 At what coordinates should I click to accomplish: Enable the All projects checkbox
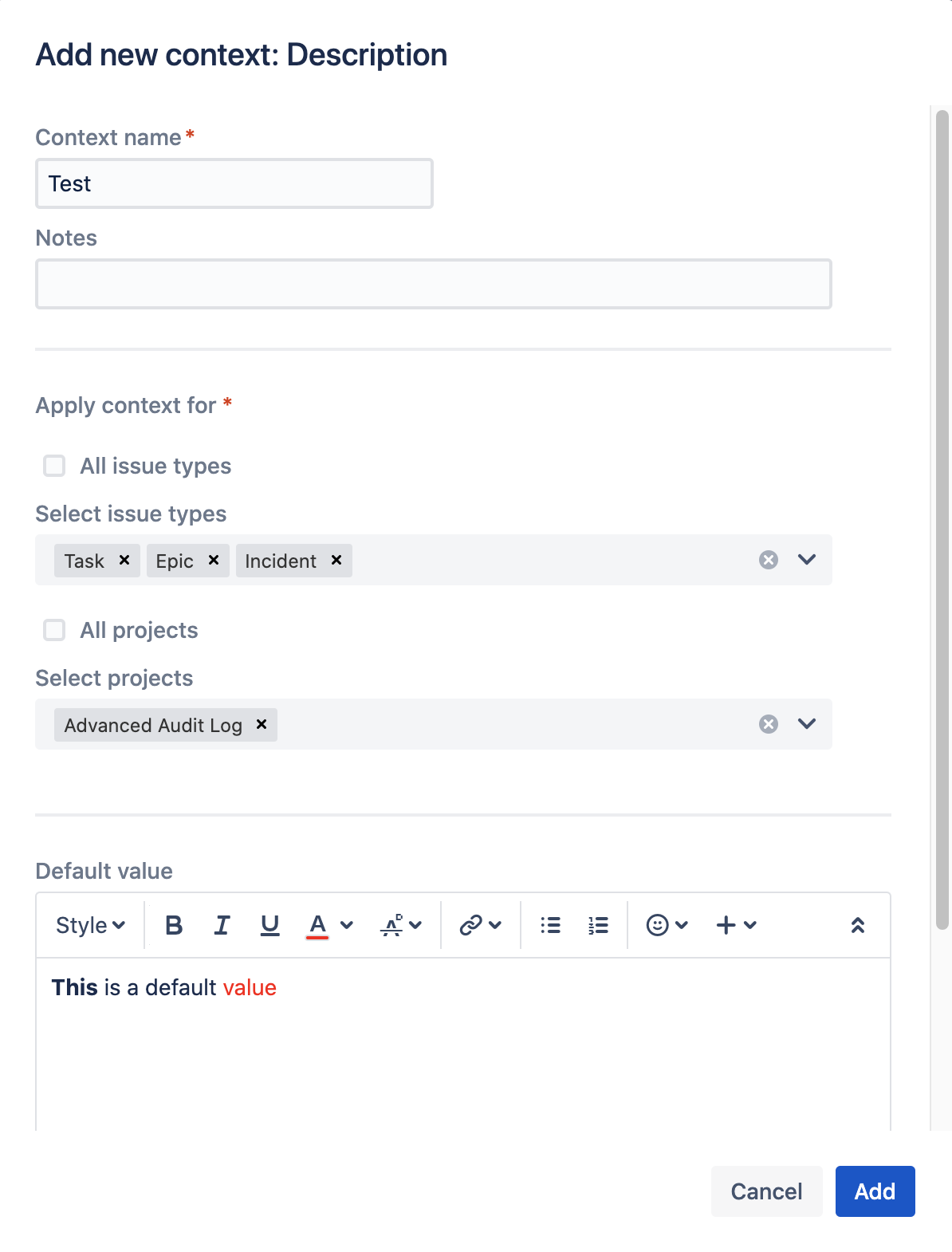point(54,630)
